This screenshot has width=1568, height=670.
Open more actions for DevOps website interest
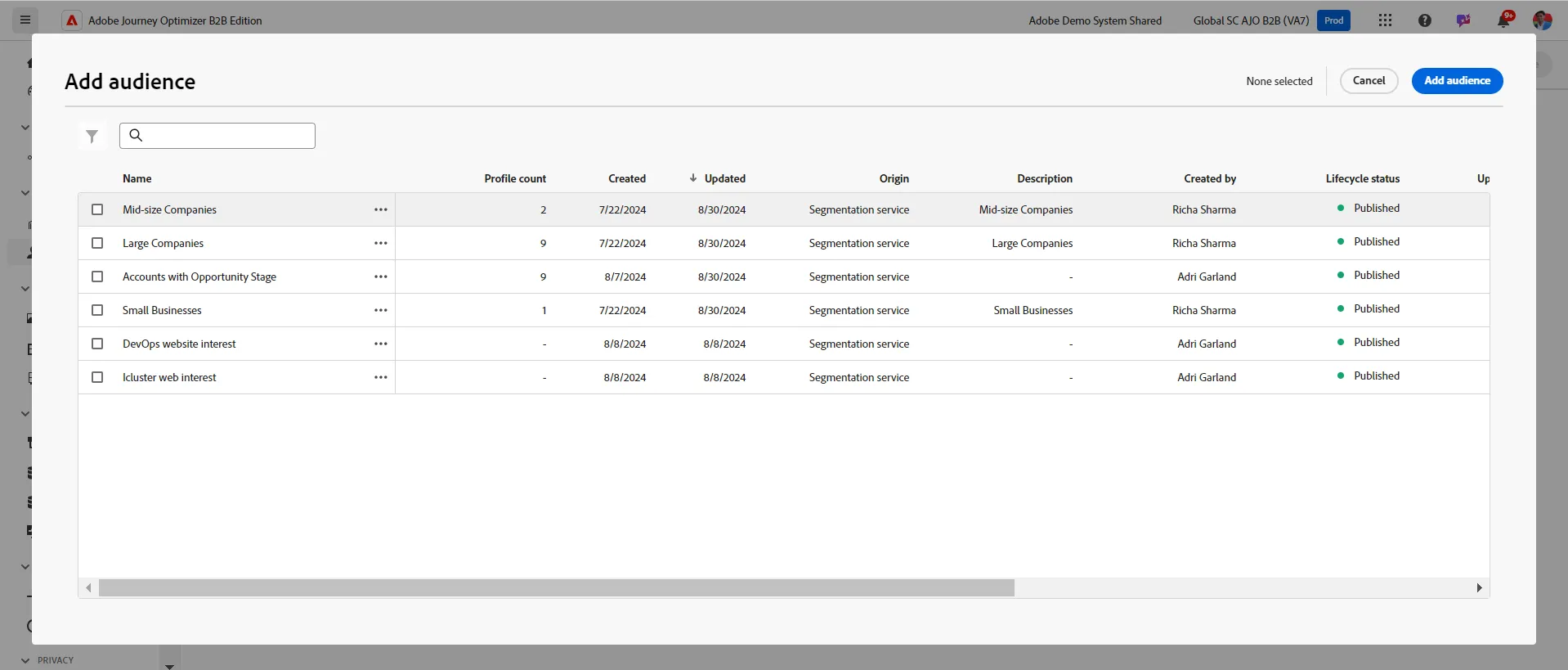point(381,344)
